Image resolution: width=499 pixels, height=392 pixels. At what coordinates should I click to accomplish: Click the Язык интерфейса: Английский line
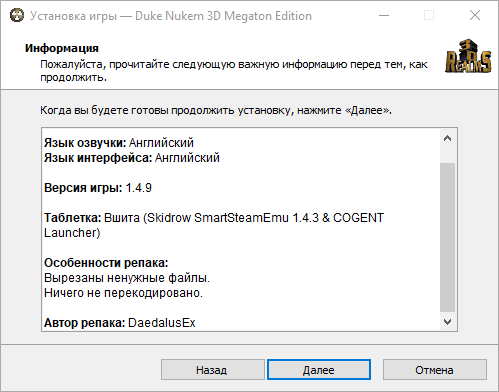coord(132,158)
